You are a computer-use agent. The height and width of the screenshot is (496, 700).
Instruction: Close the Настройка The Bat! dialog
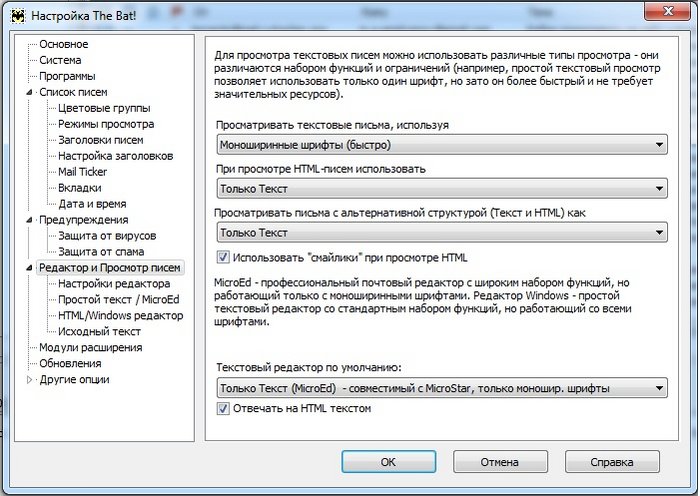[x=667, y=11]
